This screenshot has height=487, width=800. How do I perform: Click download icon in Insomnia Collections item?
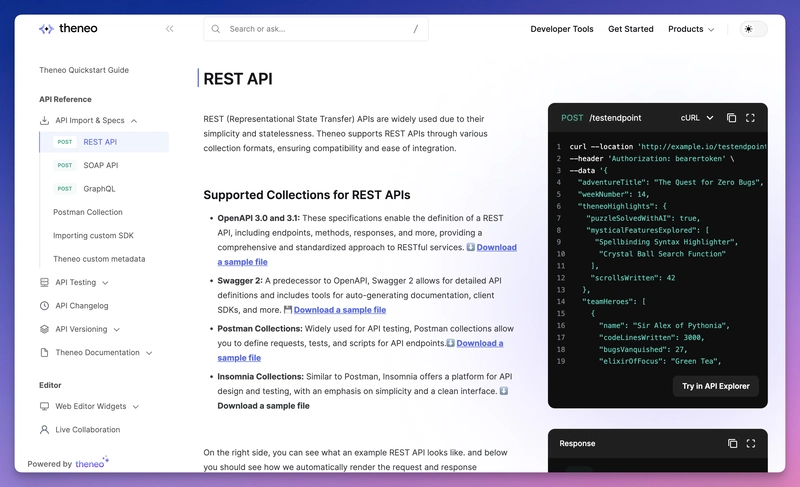(x=504, y=391)
